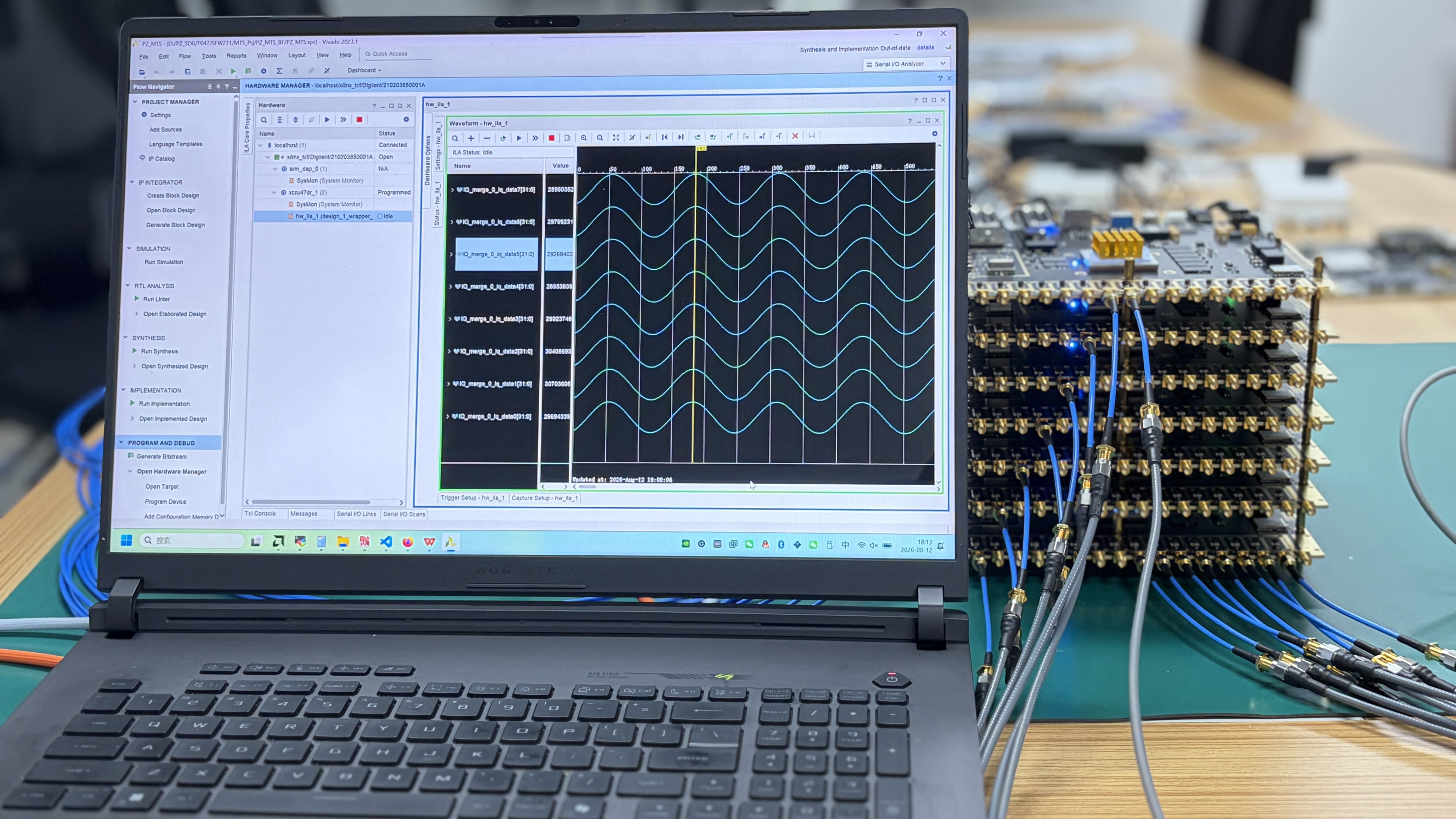Image resolution: width=1456 pixels, height=819 pixels.
Task: Open the settings gear in the main toolbar
Action: 263,71
